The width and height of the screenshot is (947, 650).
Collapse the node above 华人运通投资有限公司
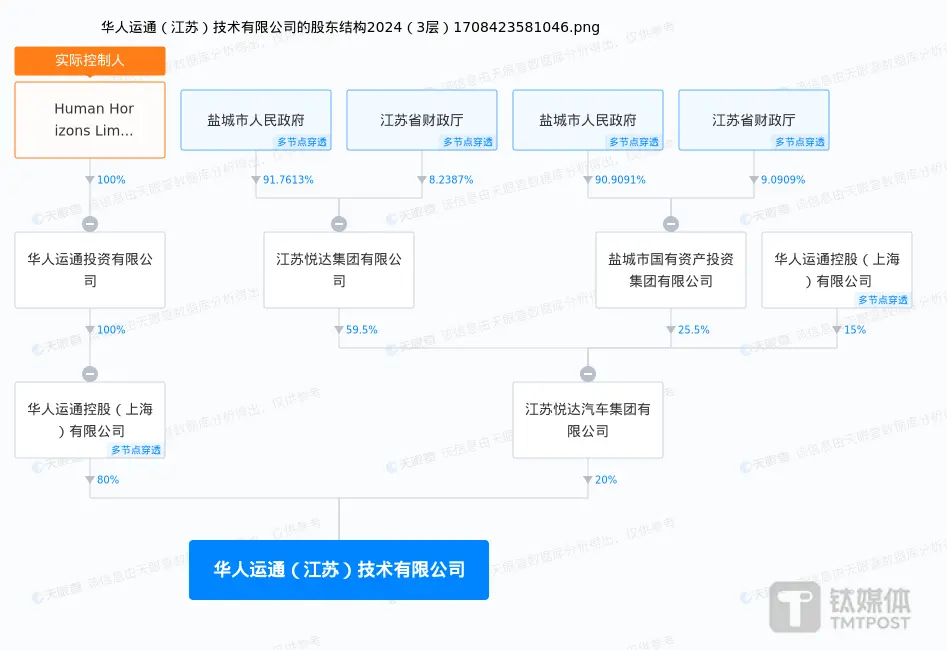[90, 224]
